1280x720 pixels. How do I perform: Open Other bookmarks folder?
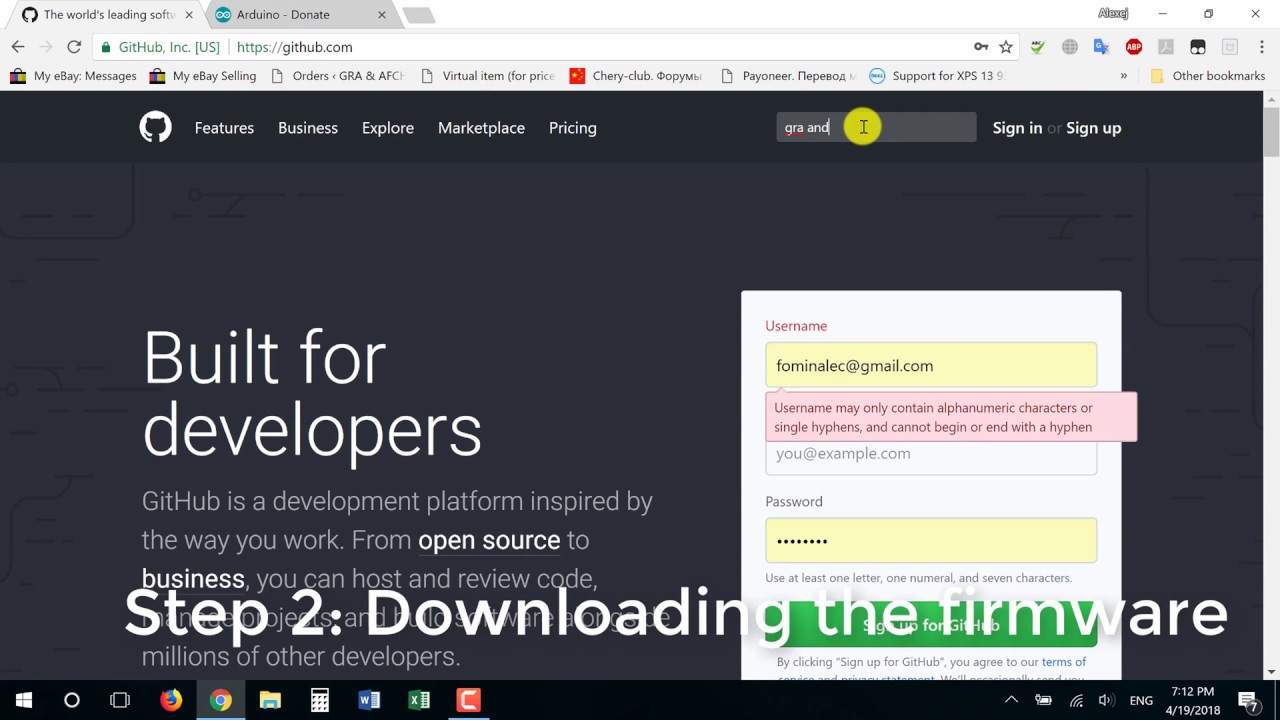tap(1208, 76)
